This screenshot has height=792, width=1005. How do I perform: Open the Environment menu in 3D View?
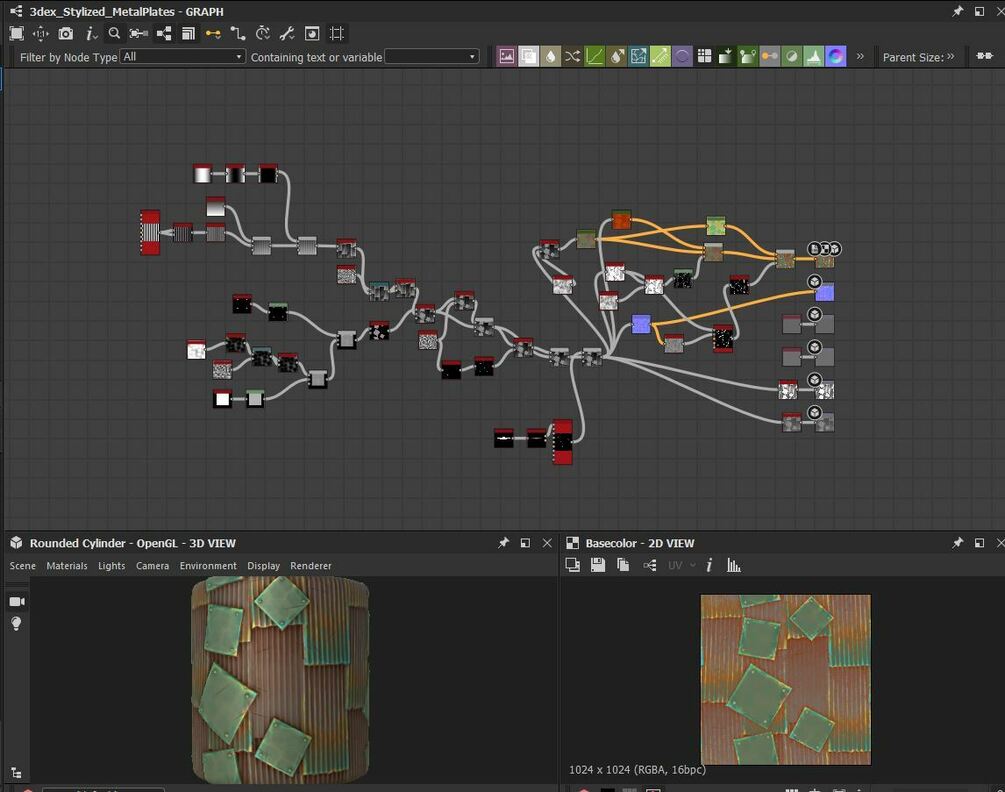[x=208, y=566]
